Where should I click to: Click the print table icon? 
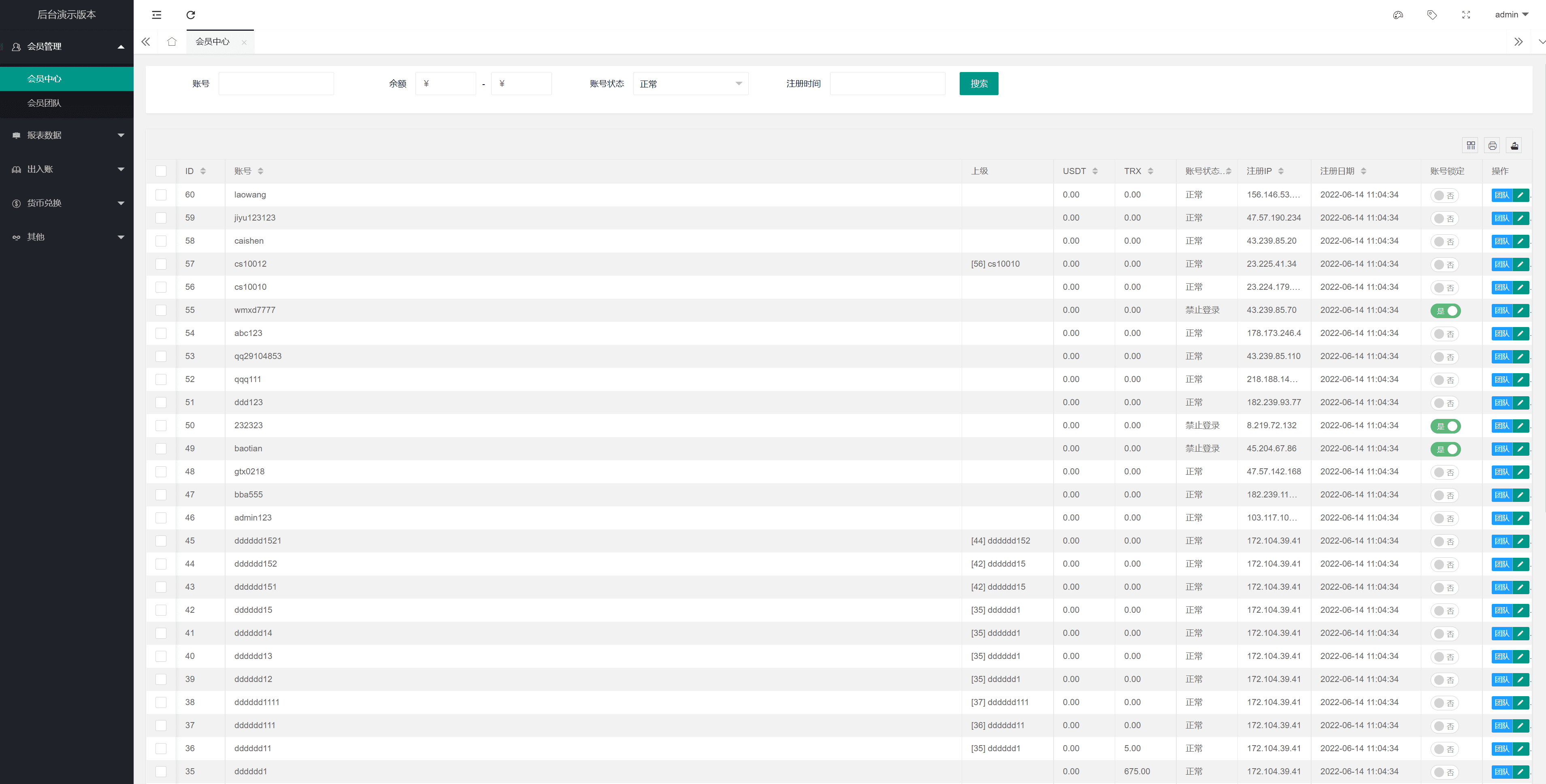(x=1492, y=146)
